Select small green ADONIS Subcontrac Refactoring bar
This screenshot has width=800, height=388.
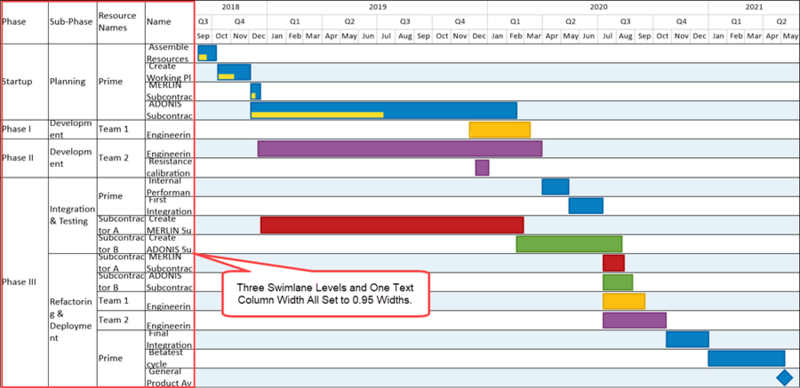618,282
